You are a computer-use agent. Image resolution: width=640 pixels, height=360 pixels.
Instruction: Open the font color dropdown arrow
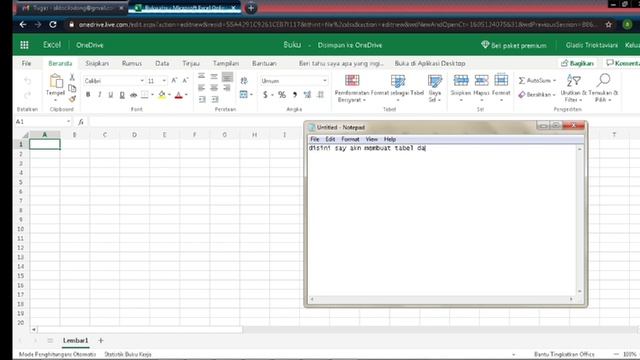point(186,95)
